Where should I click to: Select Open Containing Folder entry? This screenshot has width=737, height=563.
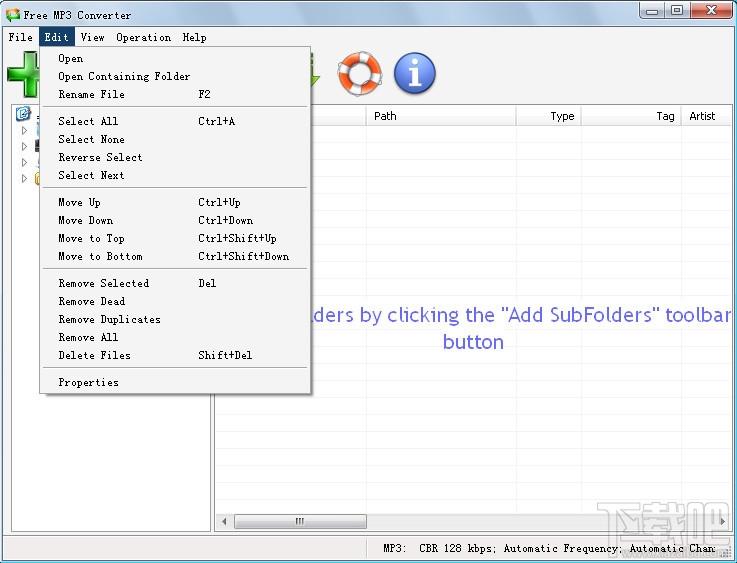pyautogui.click(x=175, y=76)
